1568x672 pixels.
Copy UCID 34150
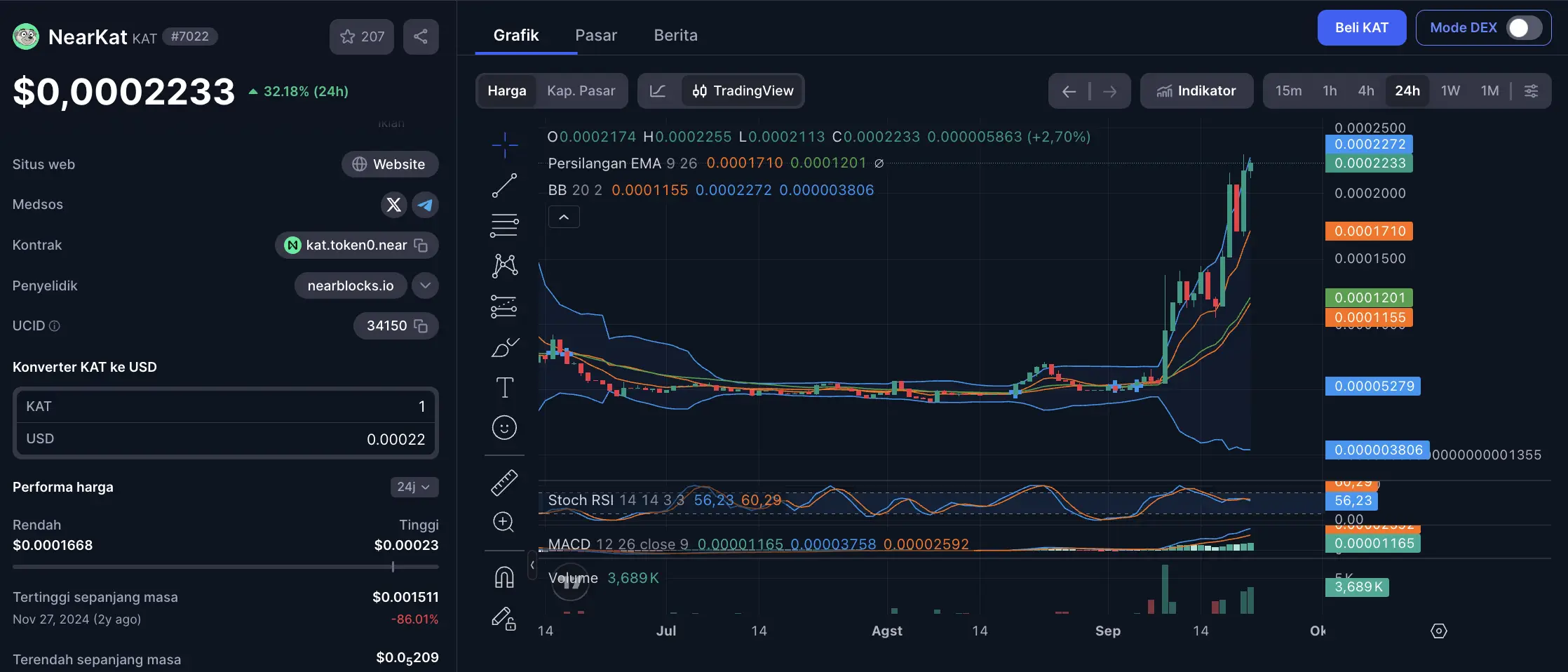[421, 326]
